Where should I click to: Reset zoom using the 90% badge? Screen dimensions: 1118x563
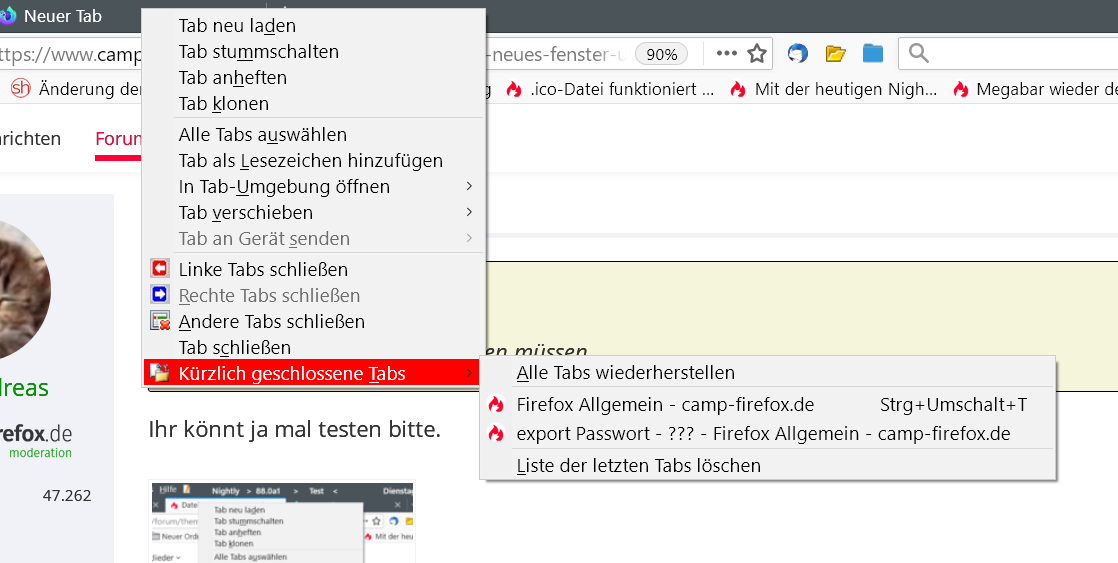(x=662, y=54)
